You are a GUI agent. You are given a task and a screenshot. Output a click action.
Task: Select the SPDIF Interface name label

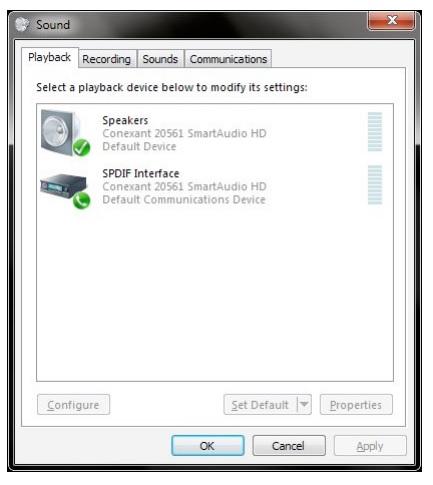click(x=141, y=173)
